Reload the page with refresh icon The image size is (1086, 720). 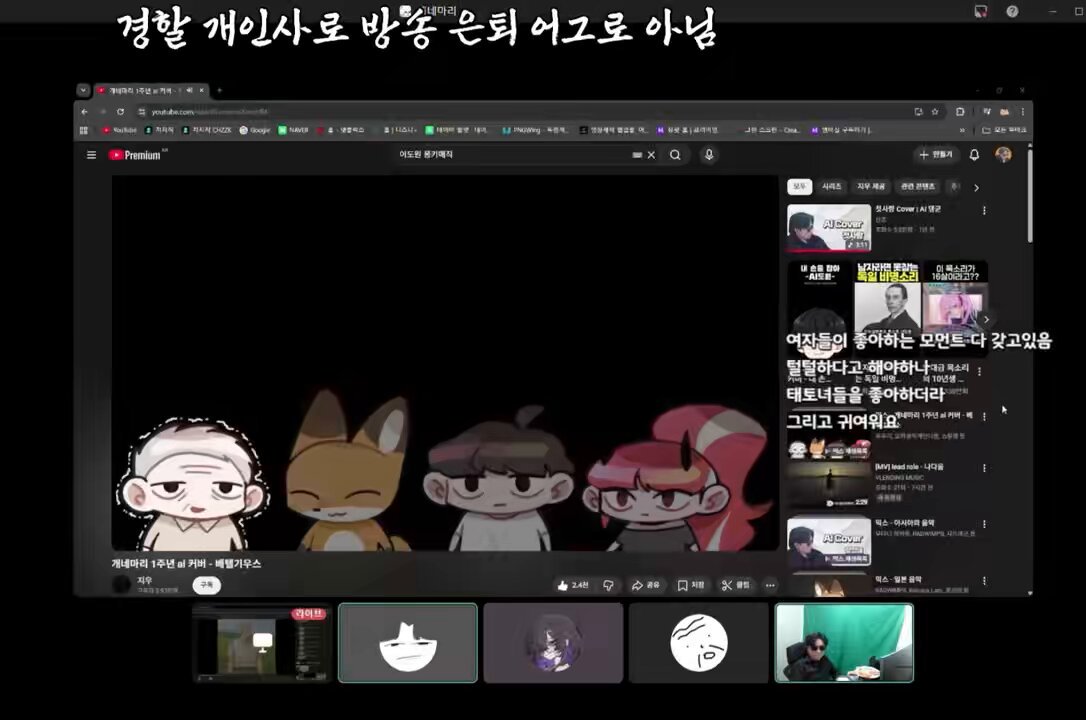pos(121,111)
